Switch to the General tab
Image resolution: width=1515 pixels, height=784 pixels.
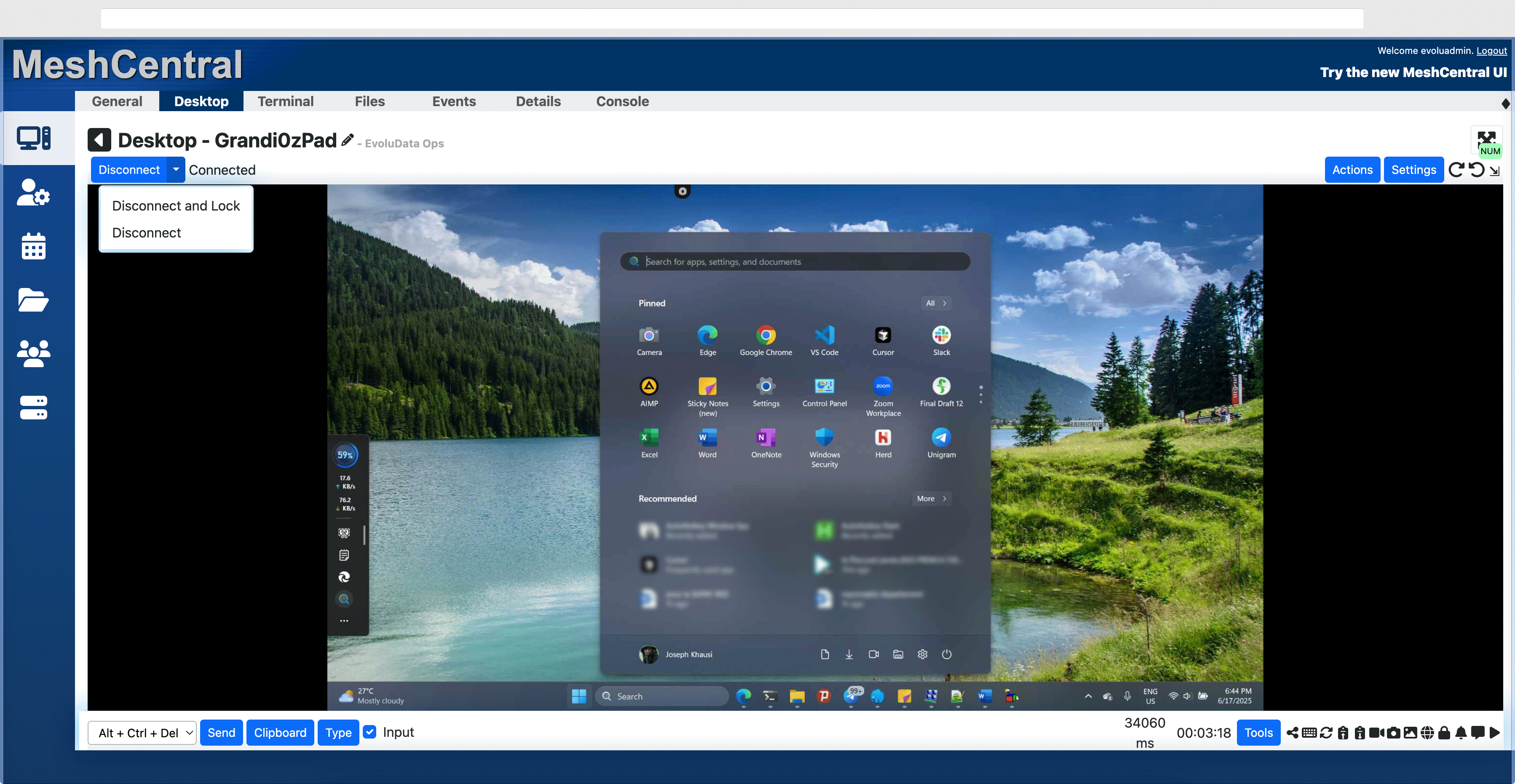click(117, 101)
